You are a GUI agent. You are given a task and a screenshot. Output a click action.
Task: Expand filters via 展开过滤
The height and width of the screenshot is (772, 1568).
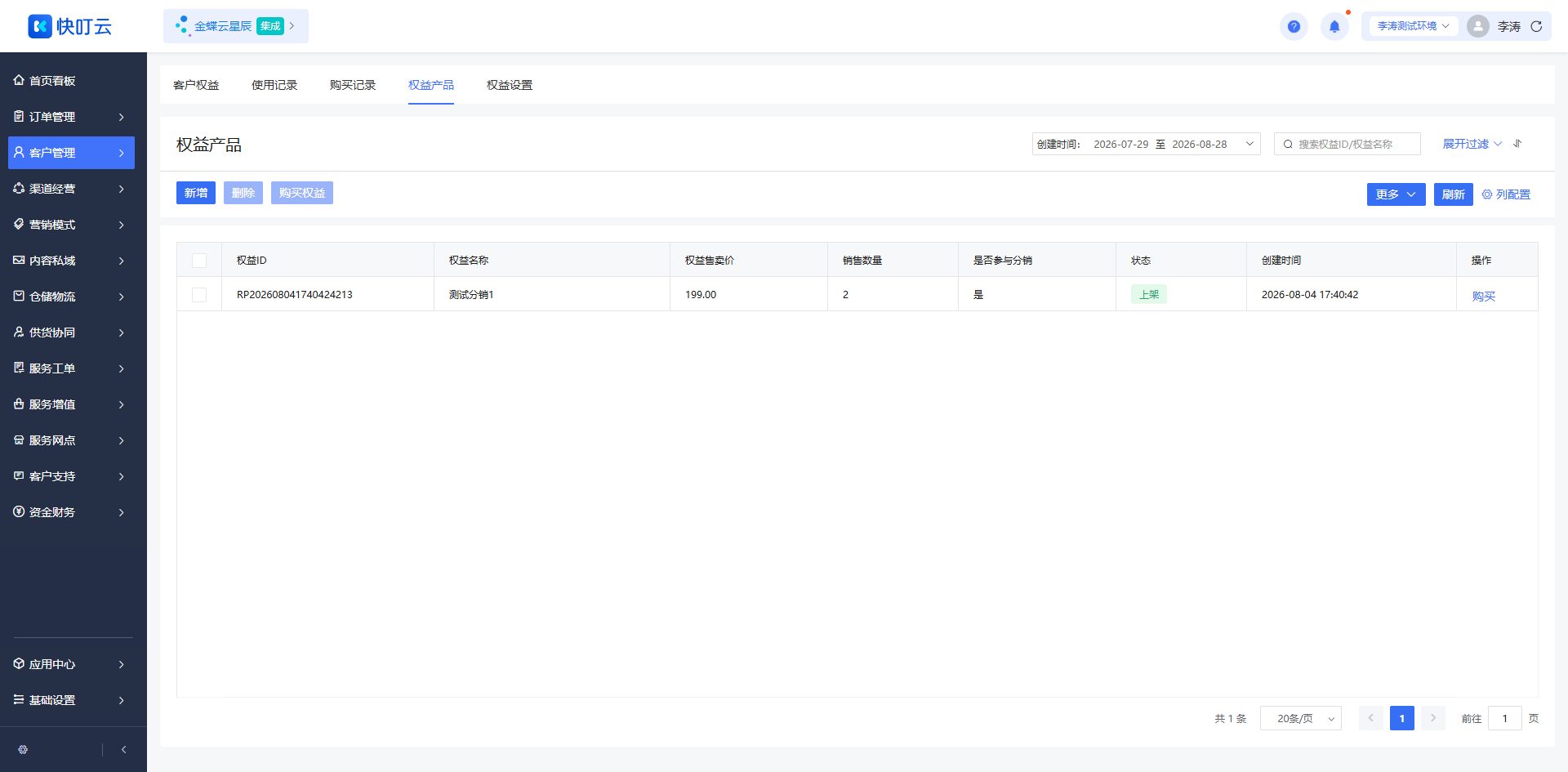pyautogui.click(x=1472, y=144)
